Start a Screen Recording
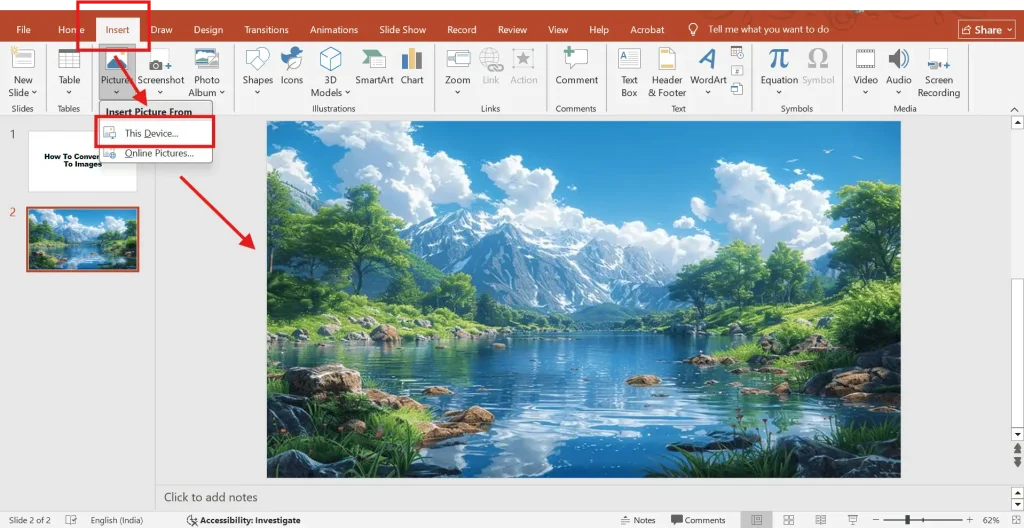 (x=938, y=72)
